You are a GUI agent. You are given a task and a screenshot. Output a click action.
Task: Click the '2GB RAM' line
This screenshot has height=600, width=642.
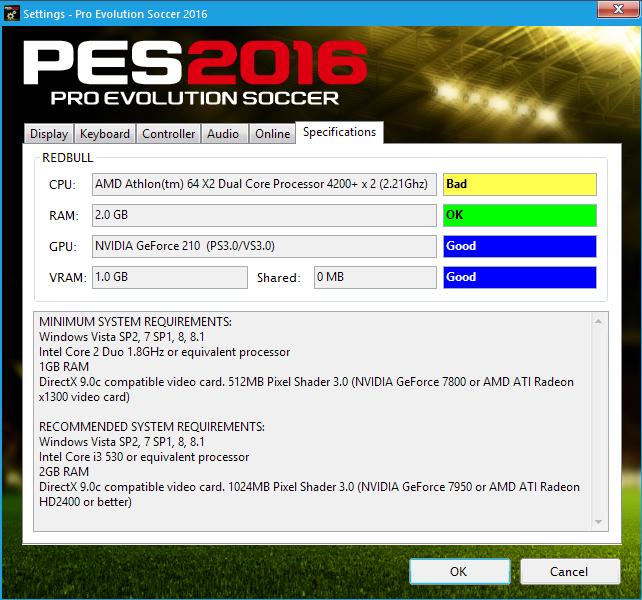coord(64,471)
